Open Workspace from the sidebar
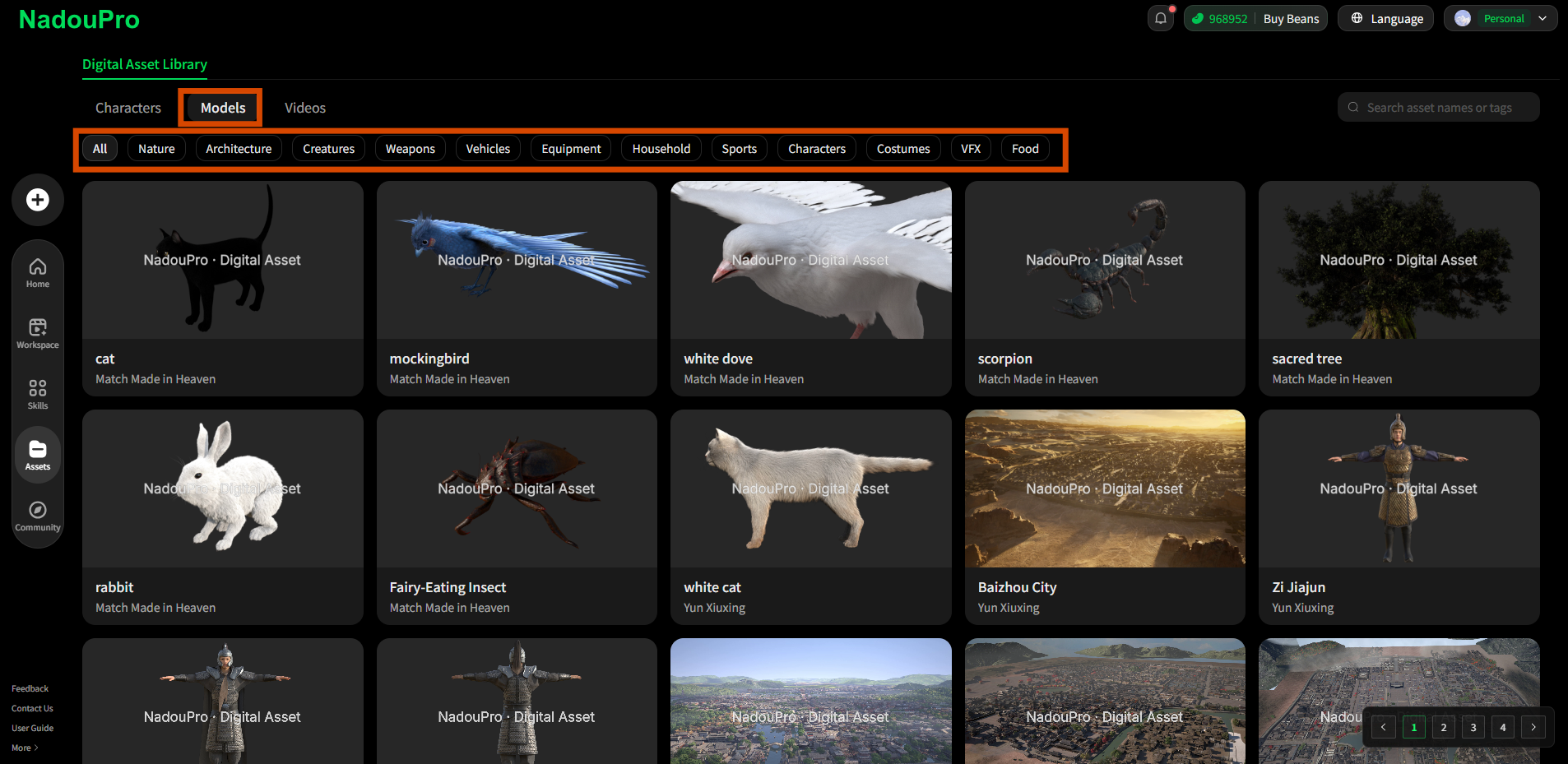 (x=38, y=334)
